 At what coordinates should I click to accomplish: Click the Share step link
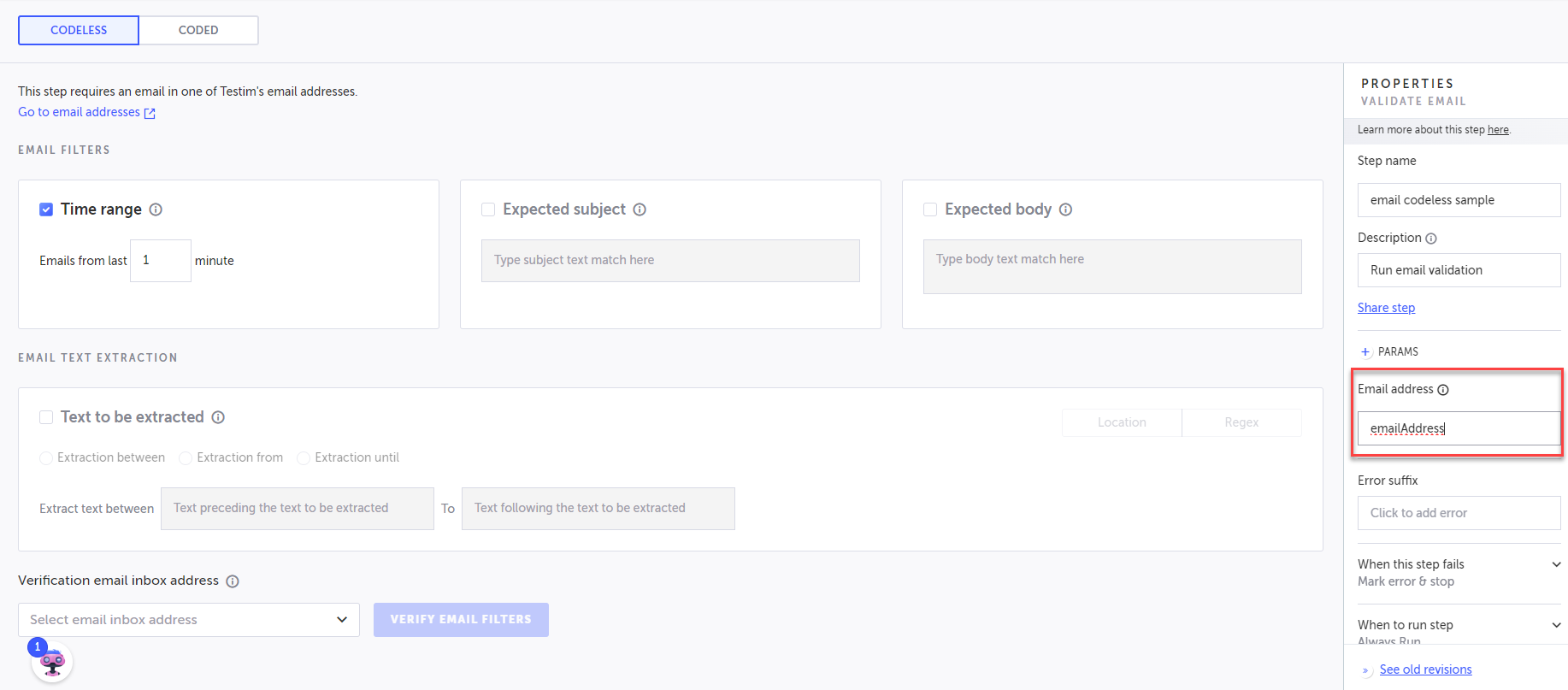point(1386,308)
